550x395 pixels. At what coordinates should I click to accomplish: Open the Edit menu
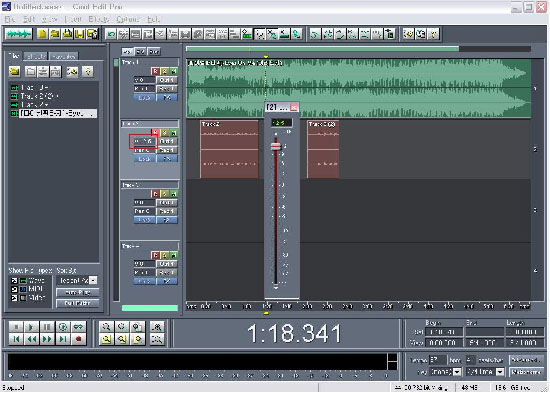click(29, 19)
